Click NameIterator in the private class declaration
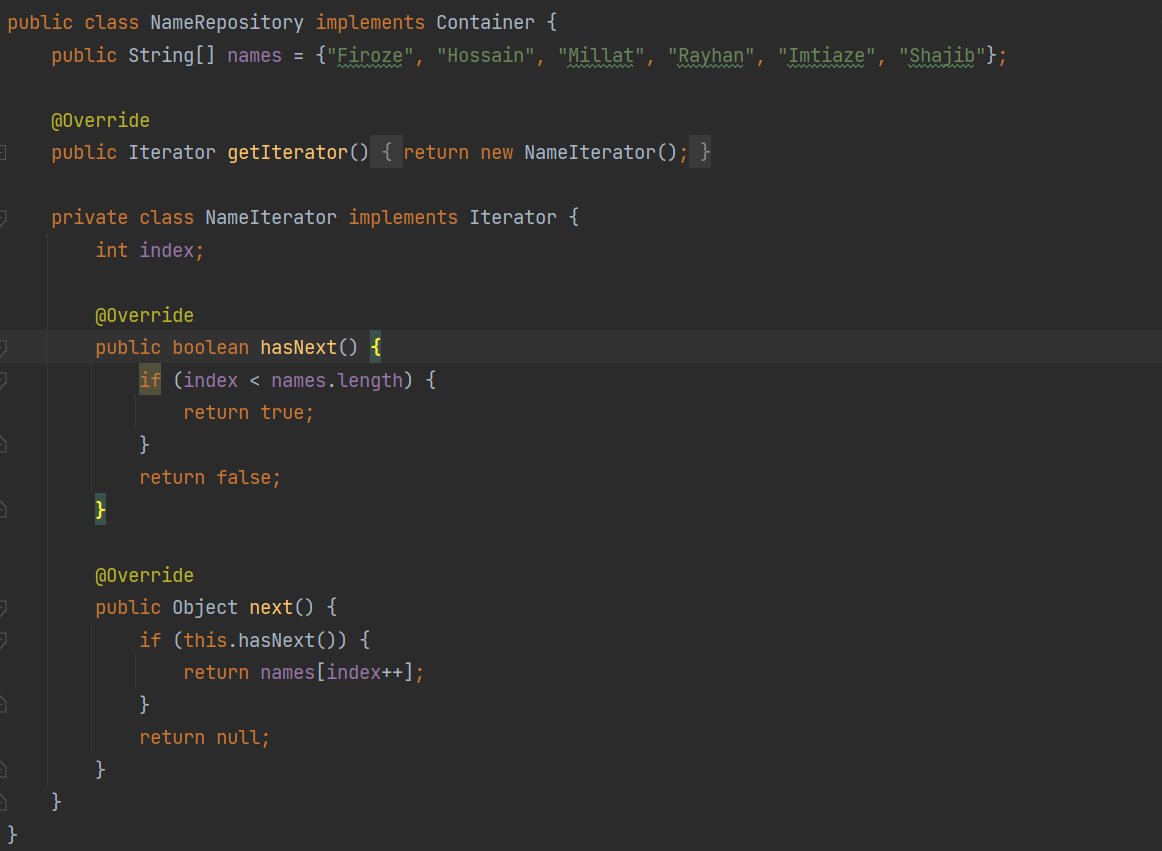Viewport: 1162px width, 851px height. click(x=270, y=218)
